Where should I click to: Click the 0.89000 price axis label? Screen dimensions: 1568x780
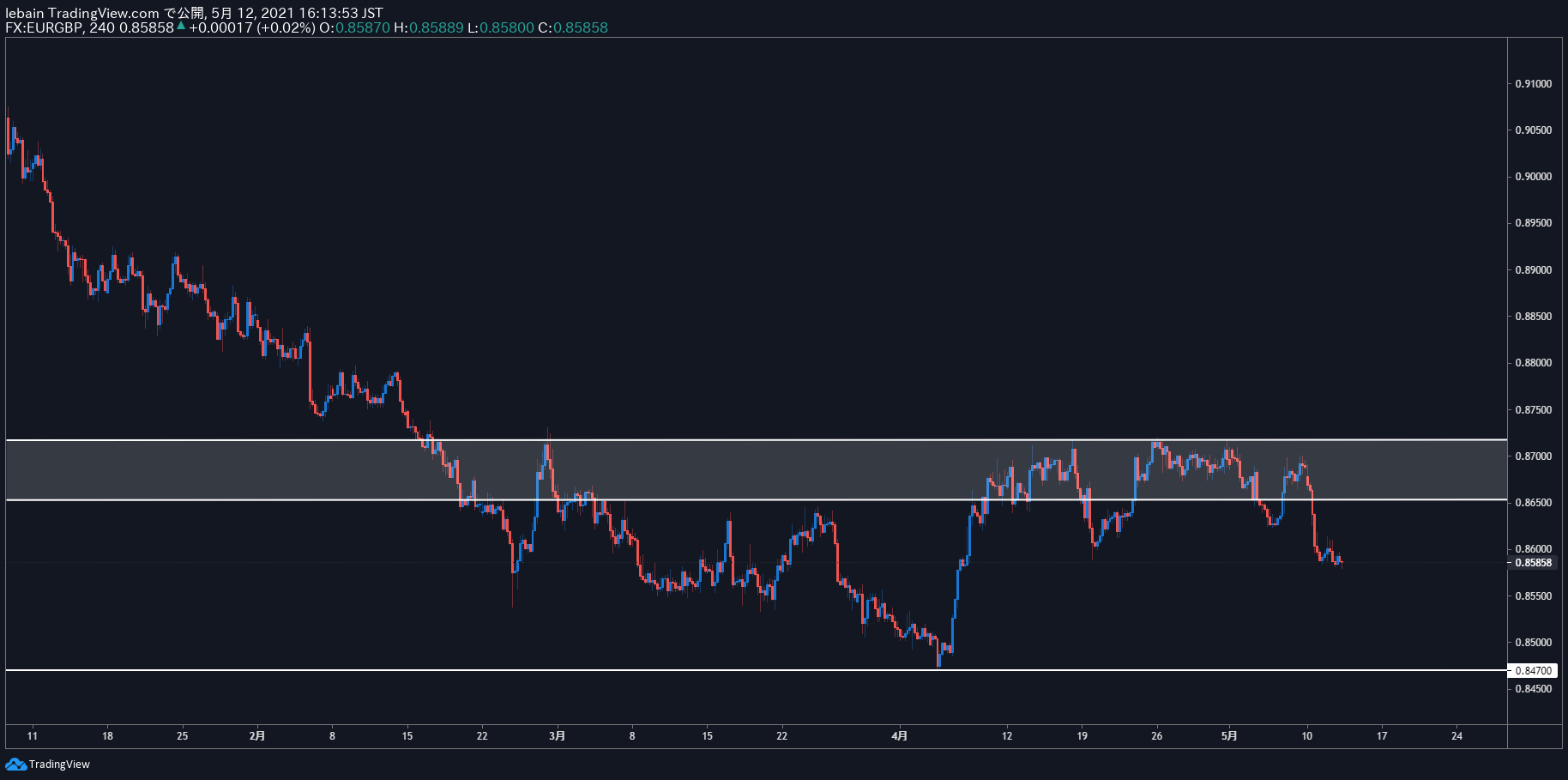coord(1533,270)
